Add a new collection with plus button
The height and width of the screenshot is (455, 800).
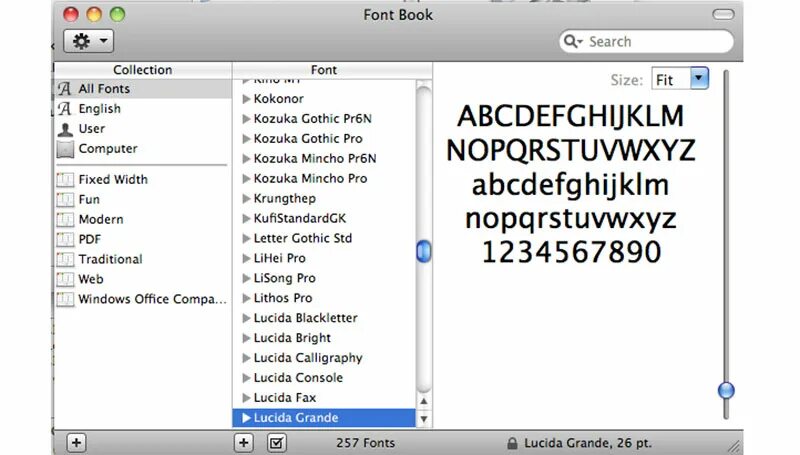click(x=77, y=442)
